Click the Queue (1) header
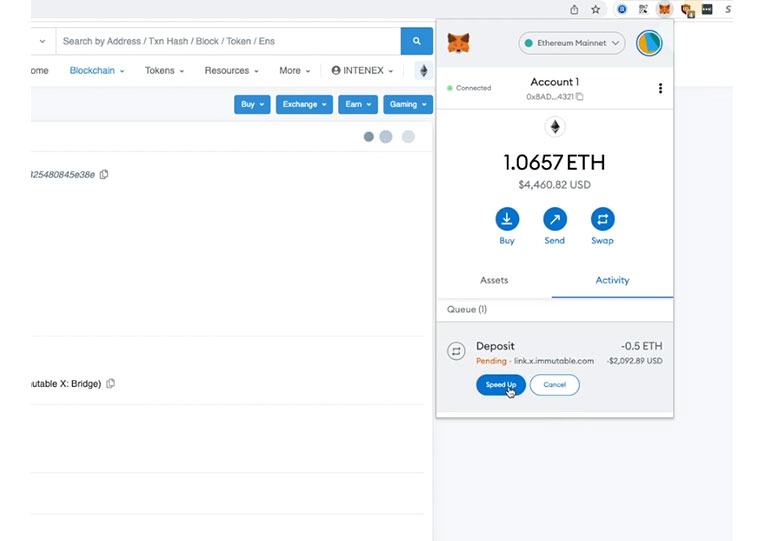The image size is (763, 541). (x=467, y=309)
